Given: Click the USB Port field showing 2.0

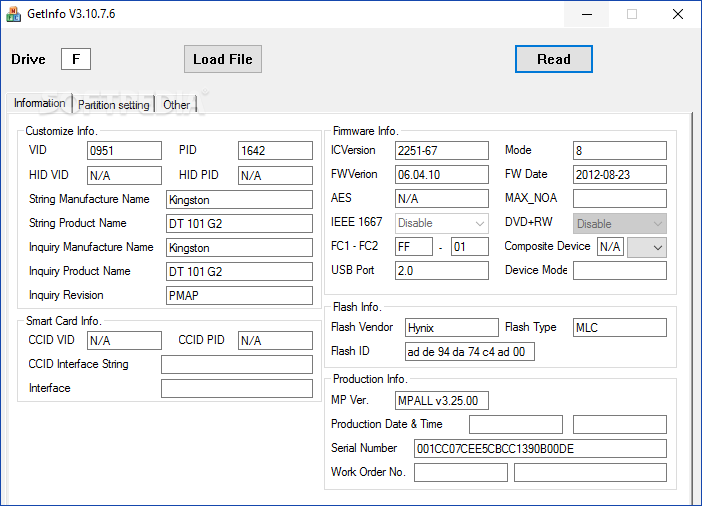Looking at the screenshot, I should (441, 270).
